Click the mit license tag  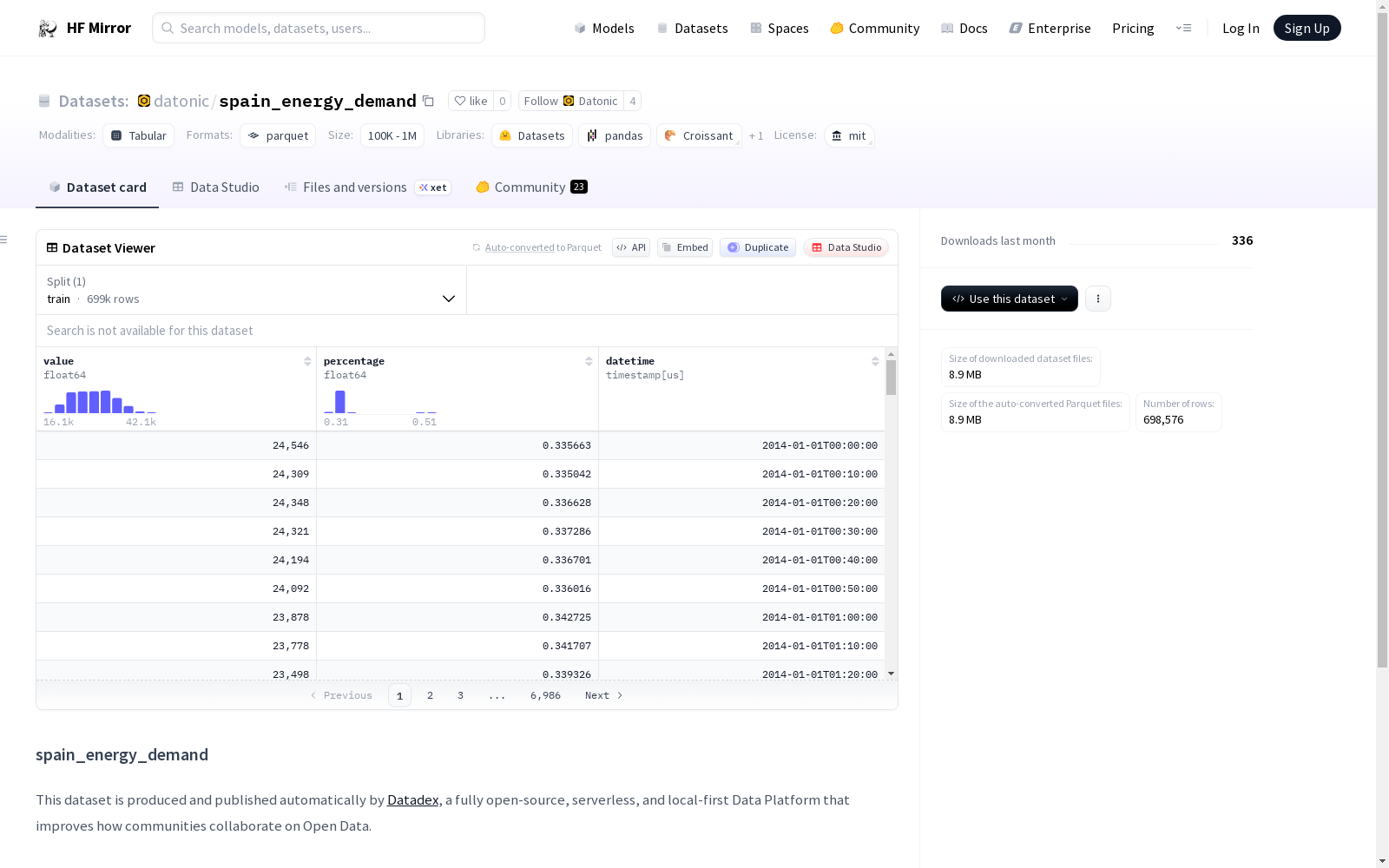[x=849, y=135]
